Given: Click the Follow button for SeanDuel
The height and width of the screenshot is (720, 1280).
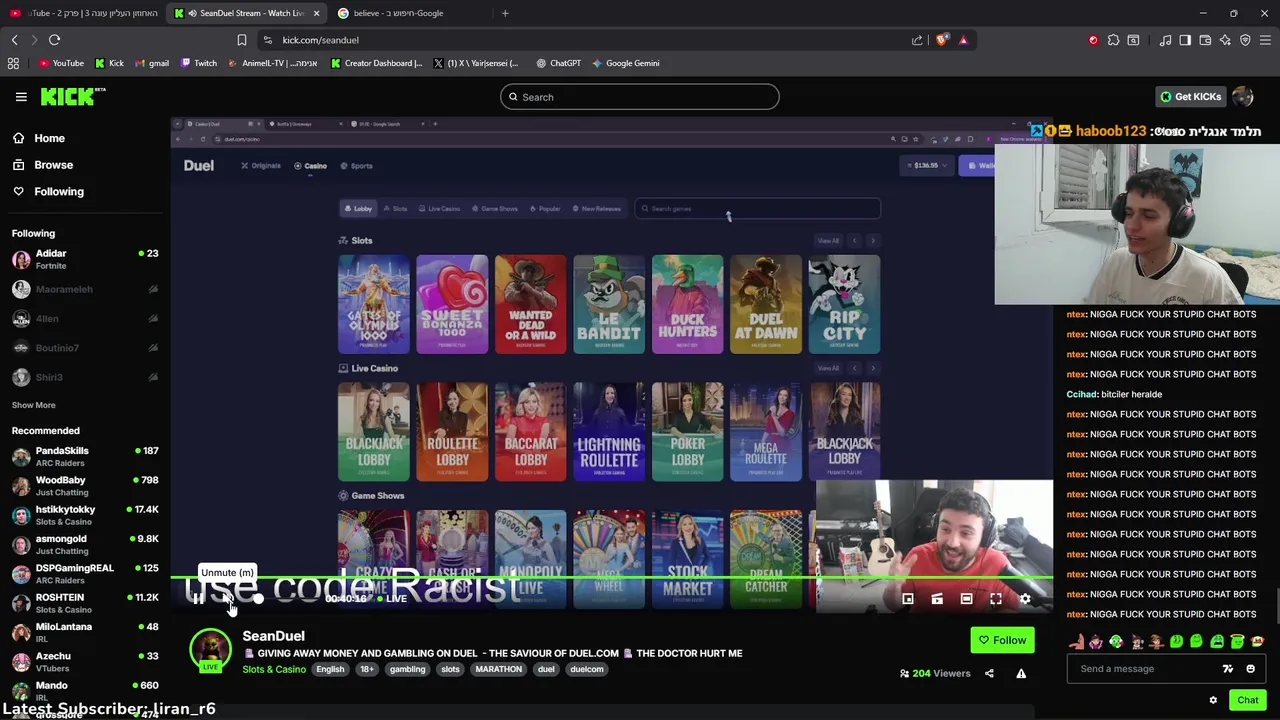Looking at the screenshot, I should coord(1002,640).
